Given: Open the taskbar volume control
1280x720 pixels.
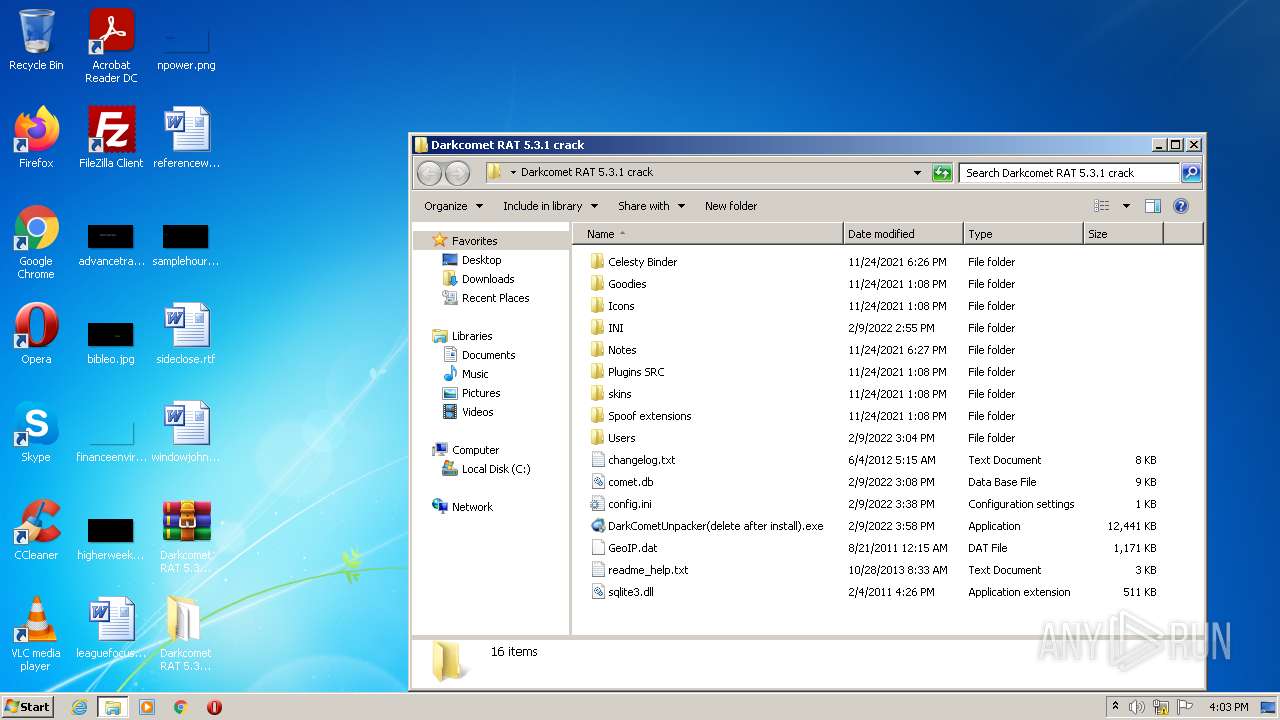Looking at the screenshot, I should tap(1136, 707).
